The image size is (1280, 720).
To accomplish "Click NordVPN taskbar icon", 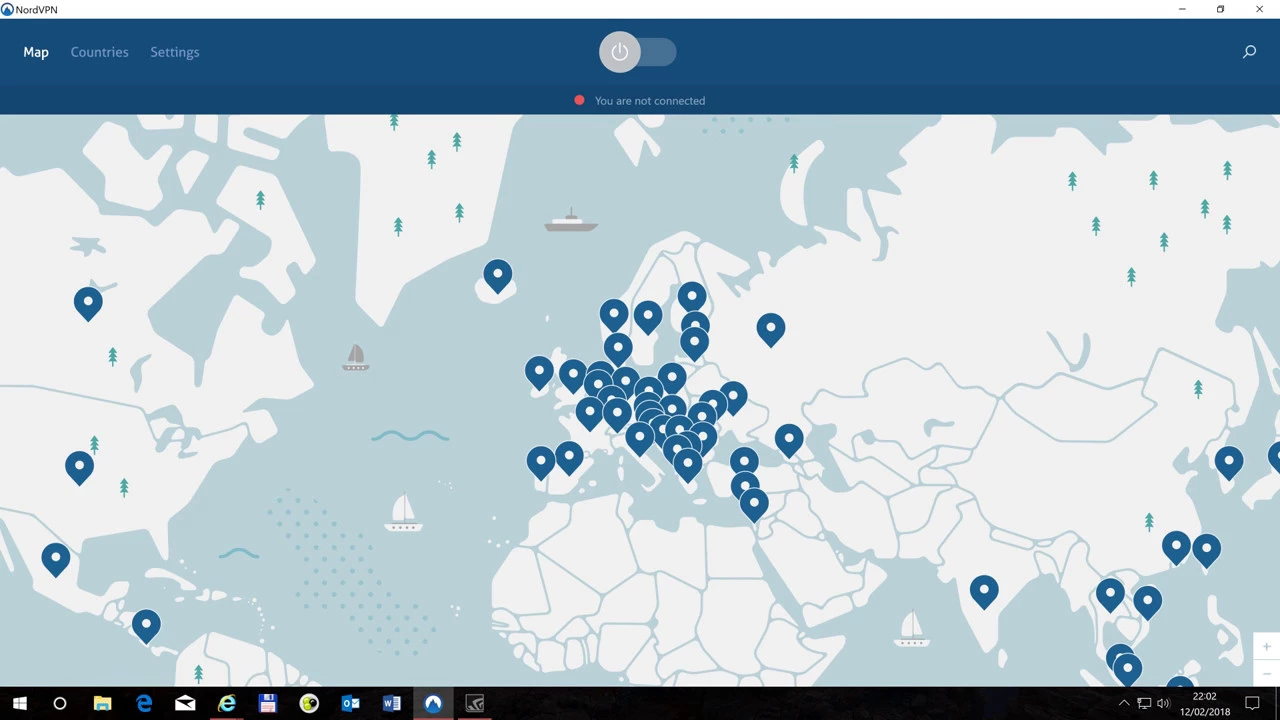I will pos(433,704).
